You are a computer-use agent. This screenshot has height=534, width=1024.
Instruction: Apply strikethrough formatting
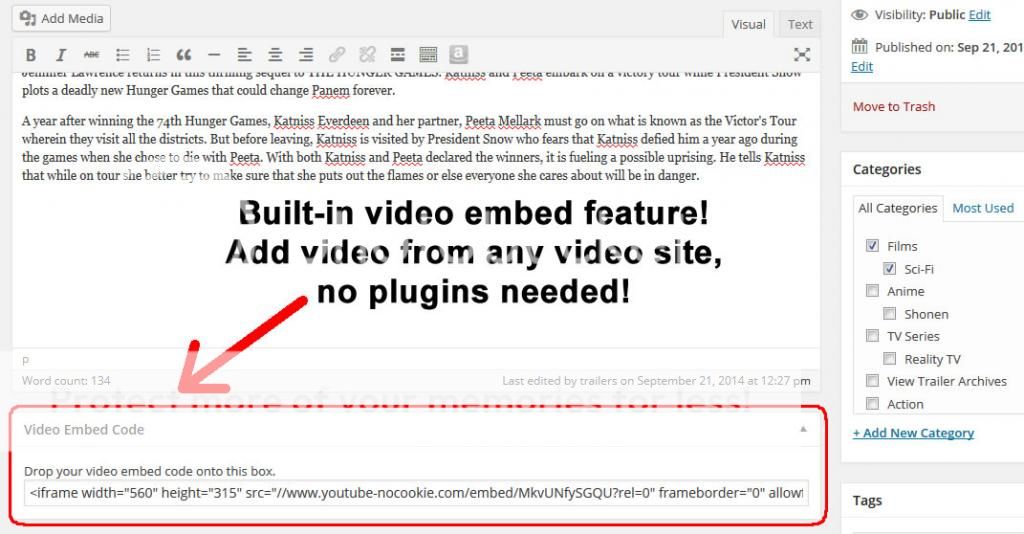[91, 55]
